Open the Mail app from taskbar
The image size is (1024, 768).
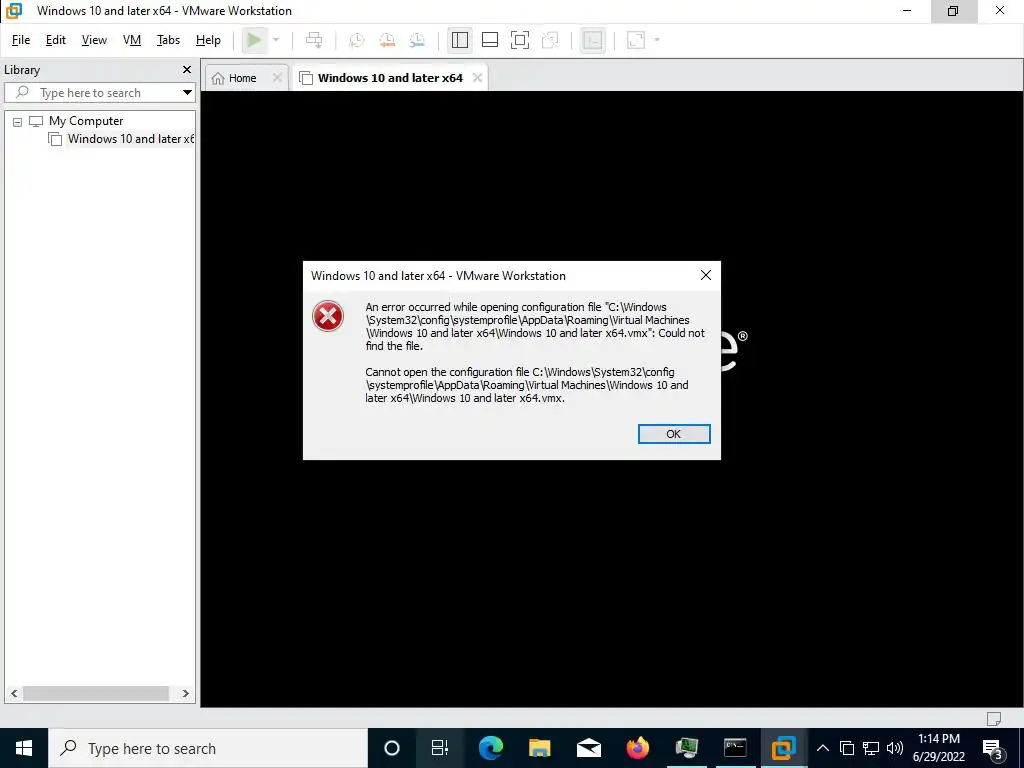point(588,748)
